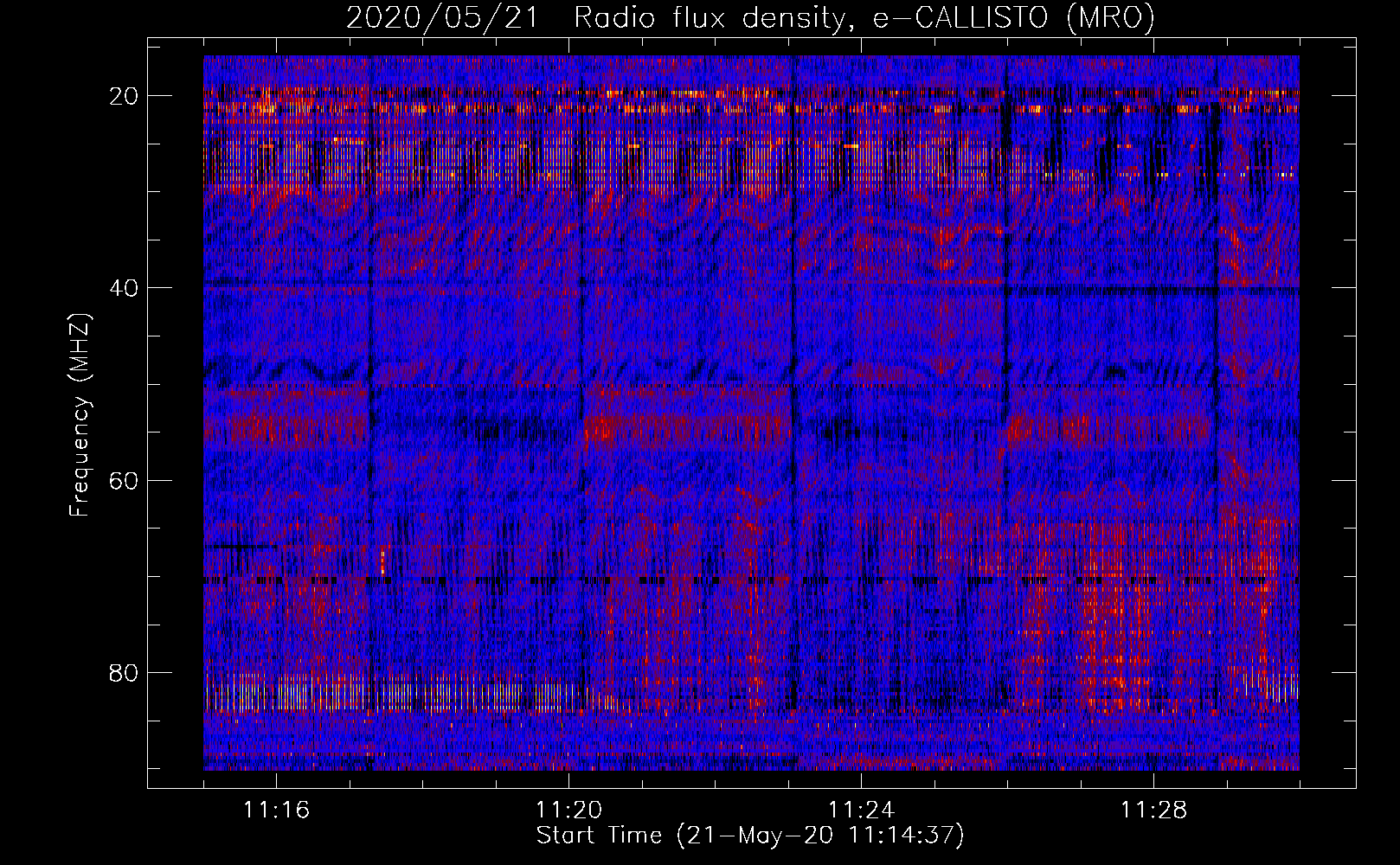1400x865 pixels.
Task: Click the 40 MHz frequency tick label
Action: click(125, 287)
